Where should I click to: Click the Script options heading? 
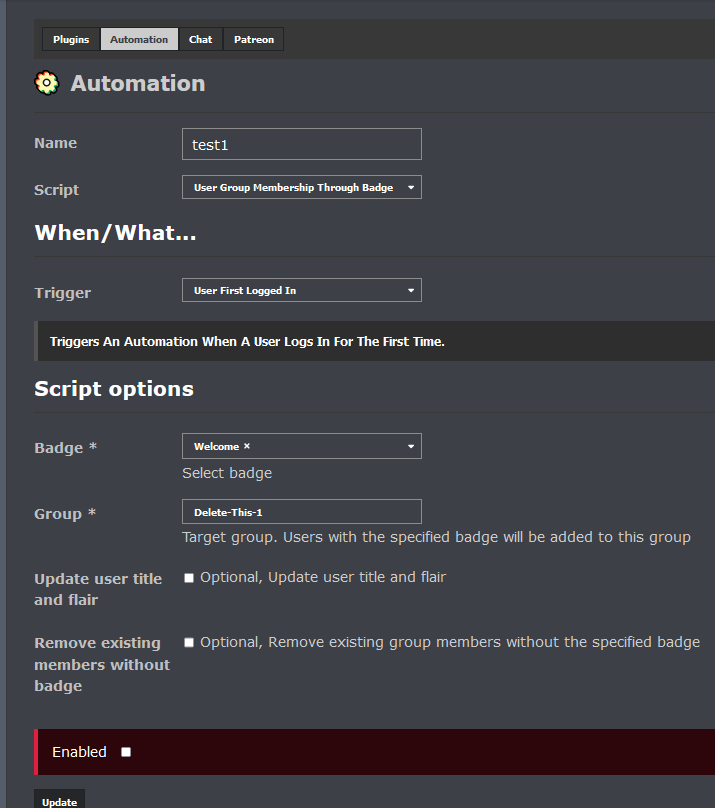(114, 389)
